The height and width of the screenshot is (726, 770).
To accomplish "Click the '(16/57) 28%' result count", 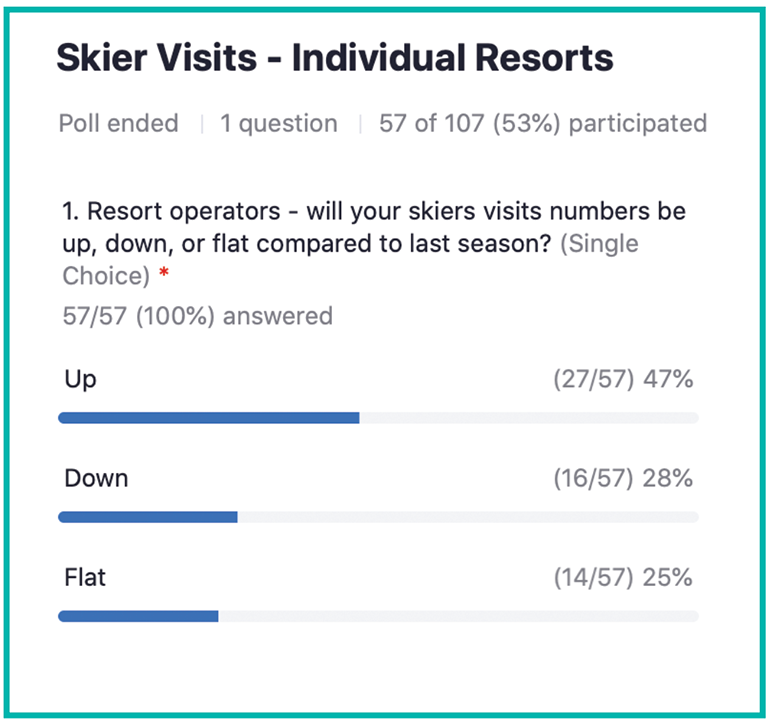I will (x=623, y=478).
